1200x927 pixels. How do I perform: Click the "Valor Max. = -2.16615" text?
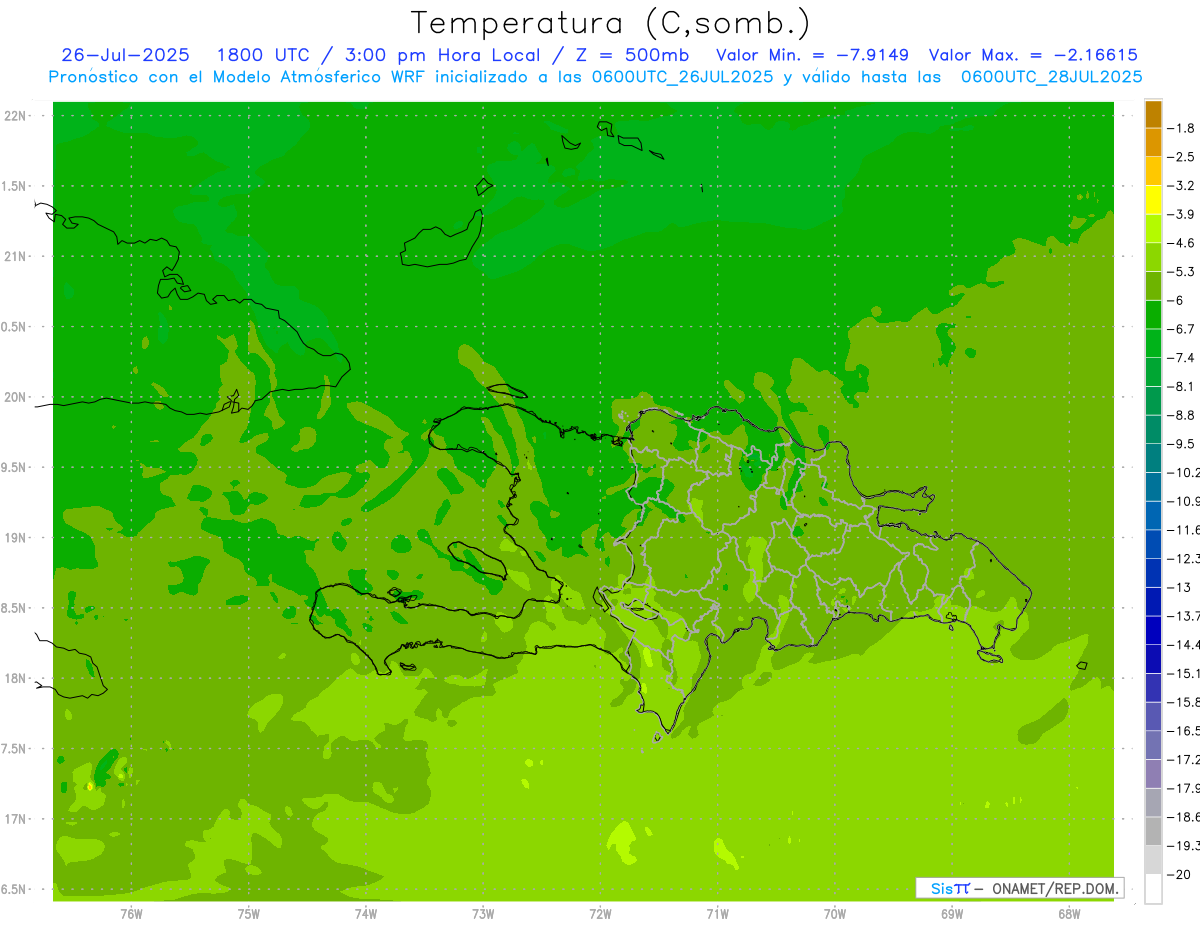click(1033, 55)
